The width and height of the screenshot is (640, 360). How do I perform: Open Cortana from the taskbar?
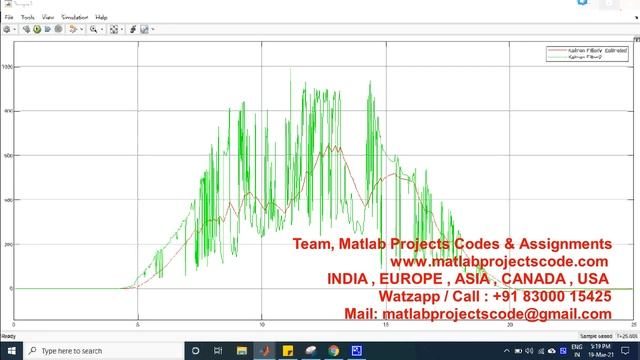[196, 351]
